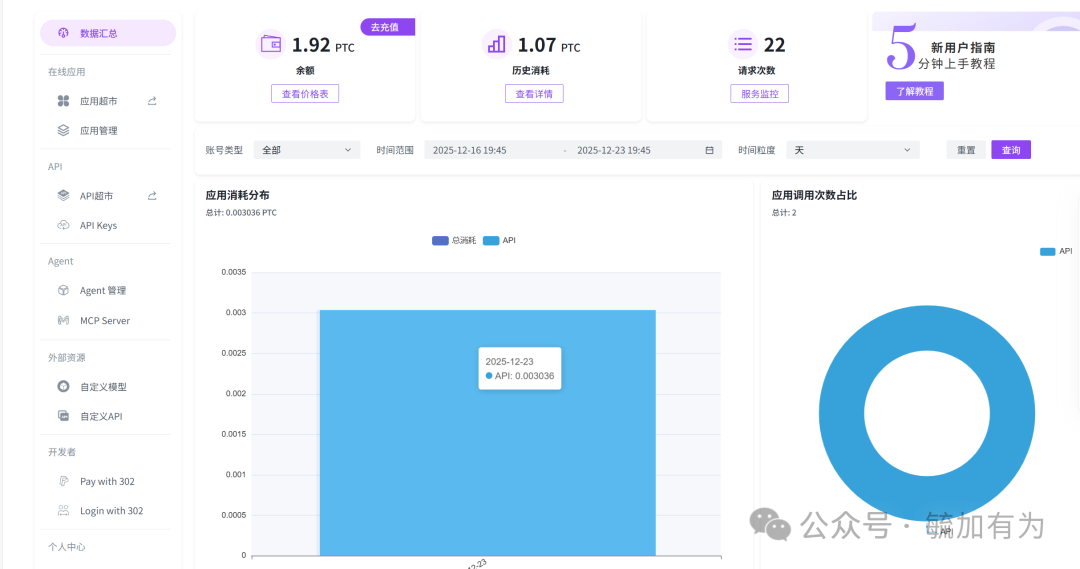The width and height of the screenshot is (1080, 569).
Task: Click the MCP Server icon
Action: coord(63,320)
